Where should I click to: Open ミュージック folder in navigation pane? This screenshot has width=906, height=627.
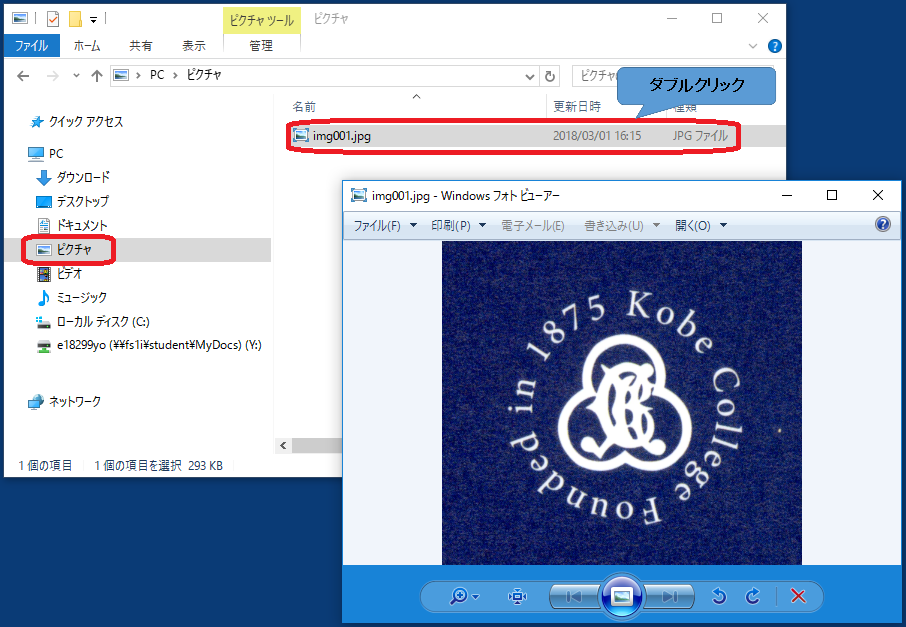tap(72, 298)
